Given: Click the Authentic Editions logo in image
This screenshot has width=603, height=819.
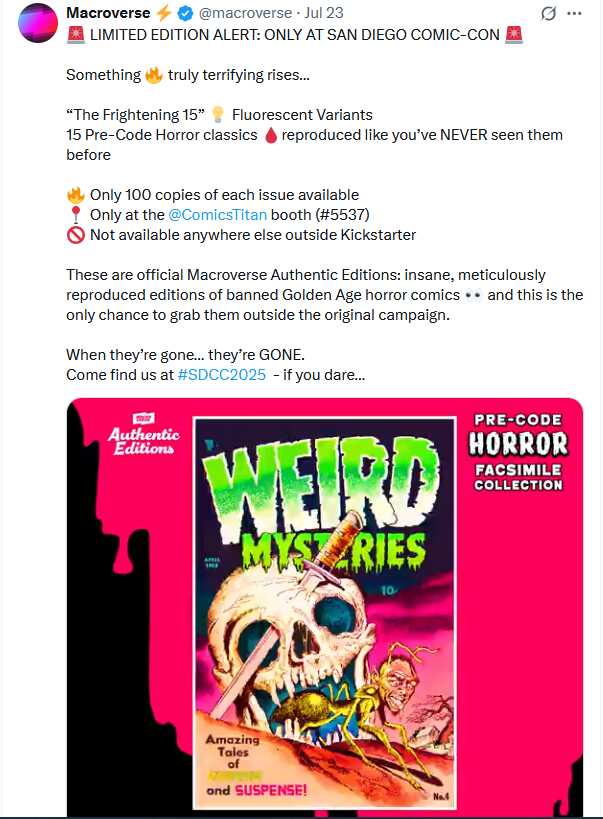Looking at the screenshot, I should pos(144,435).
